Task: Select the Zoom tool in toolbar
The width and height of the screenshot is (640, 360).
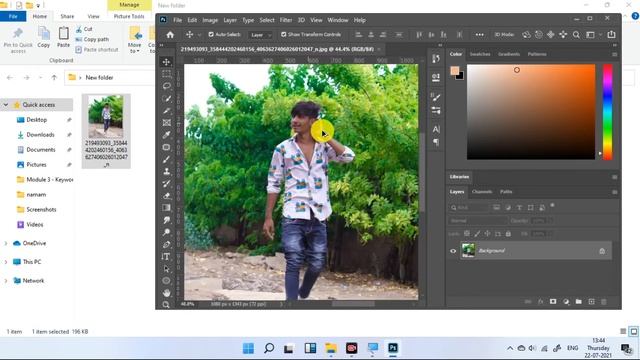Action: (x=166, y=304)
